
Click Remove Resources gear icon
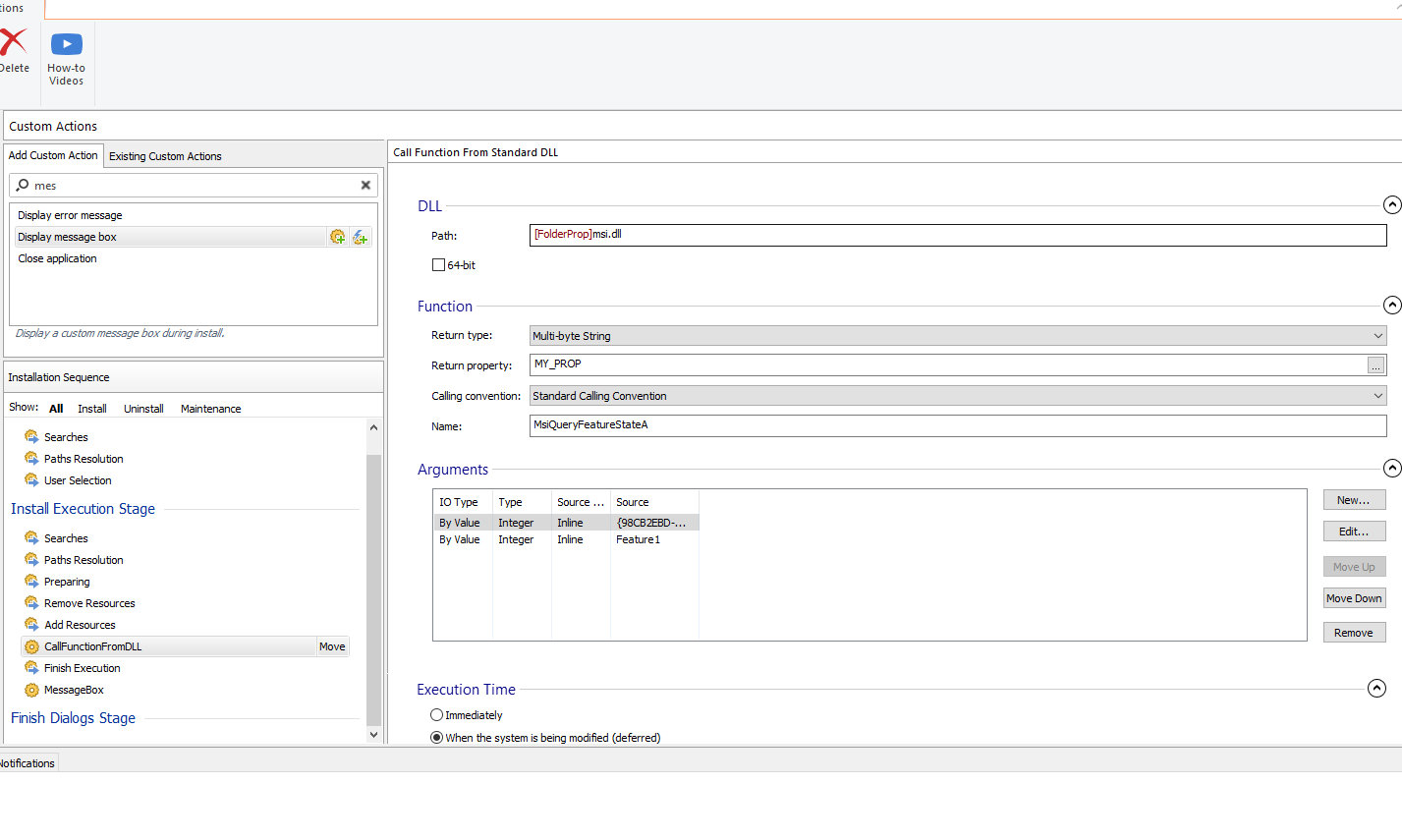point(31,602)
